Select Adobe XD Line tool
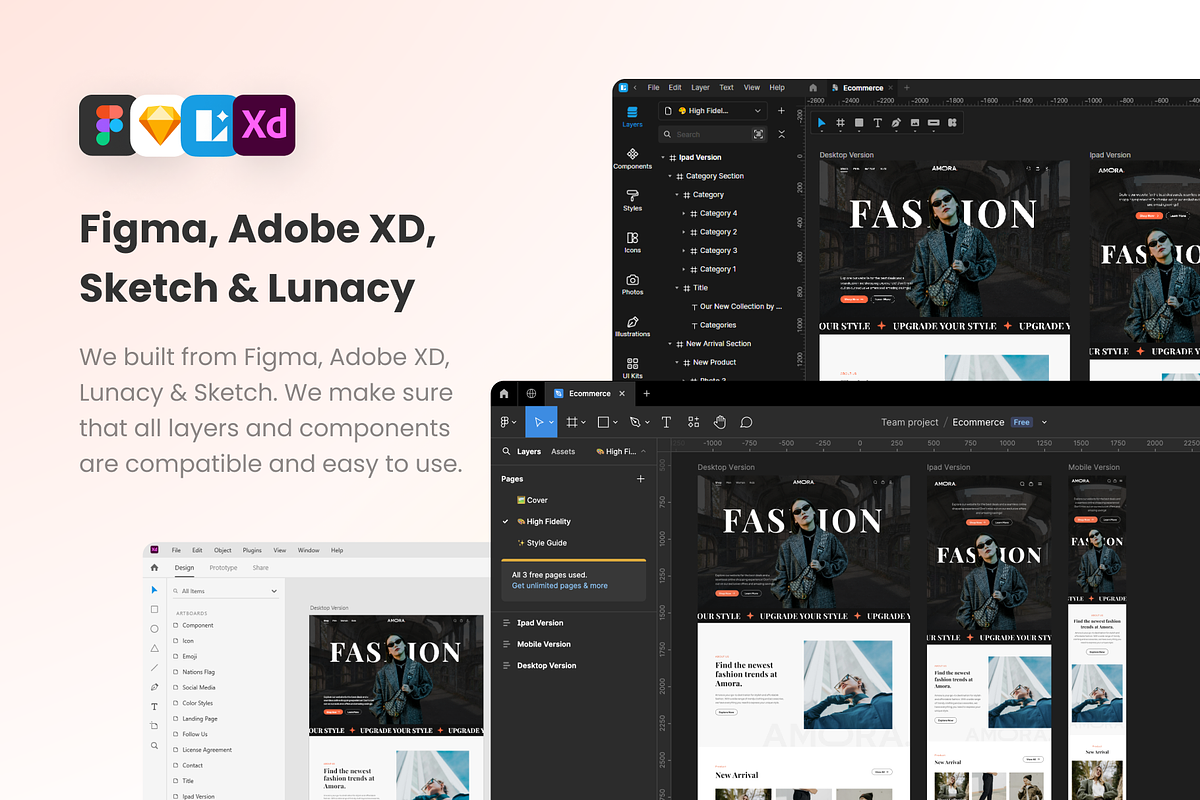1200x800 pixels. [154, 667]
